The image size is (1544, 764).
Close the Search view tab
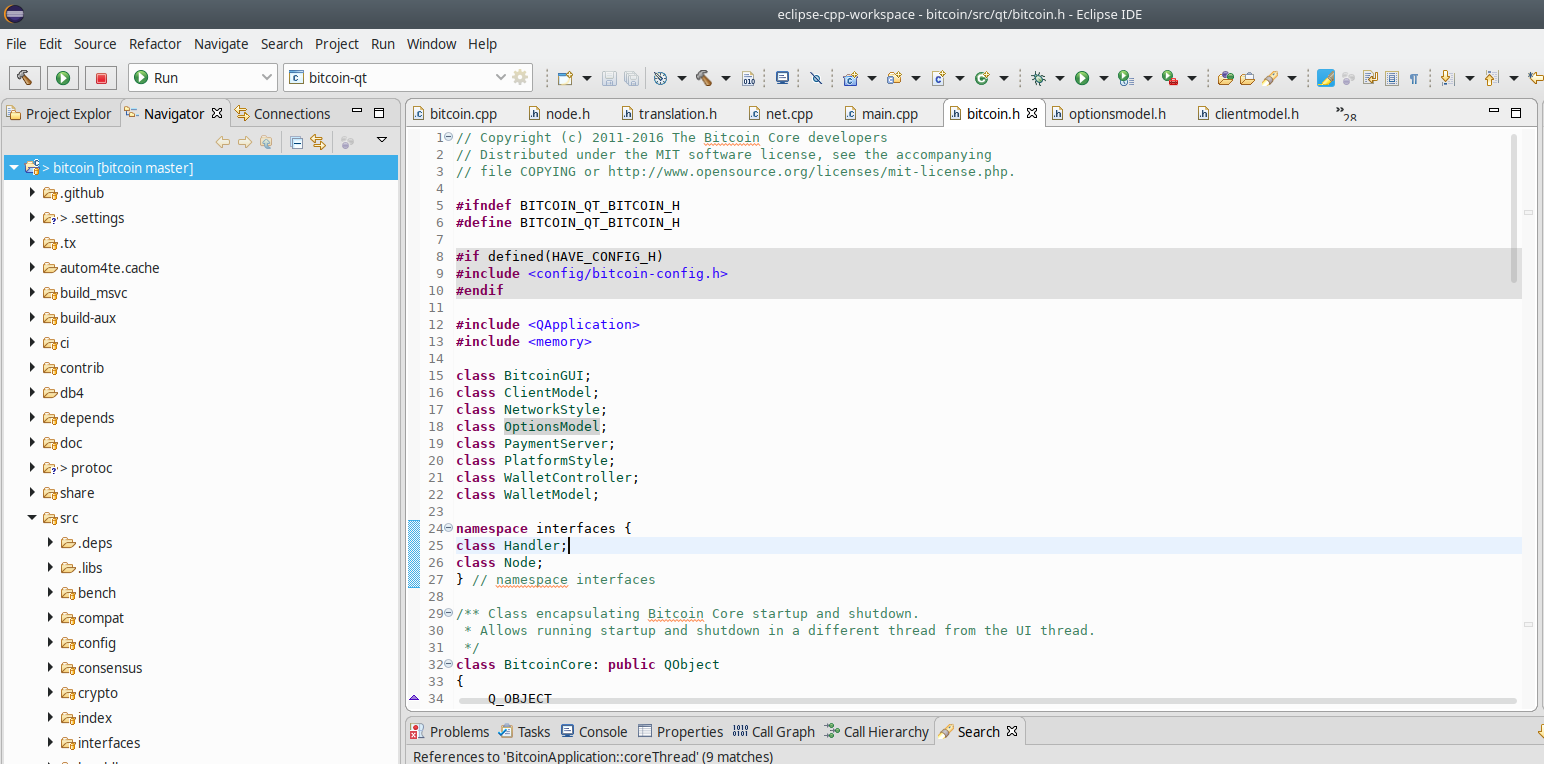pos(1012,731)
